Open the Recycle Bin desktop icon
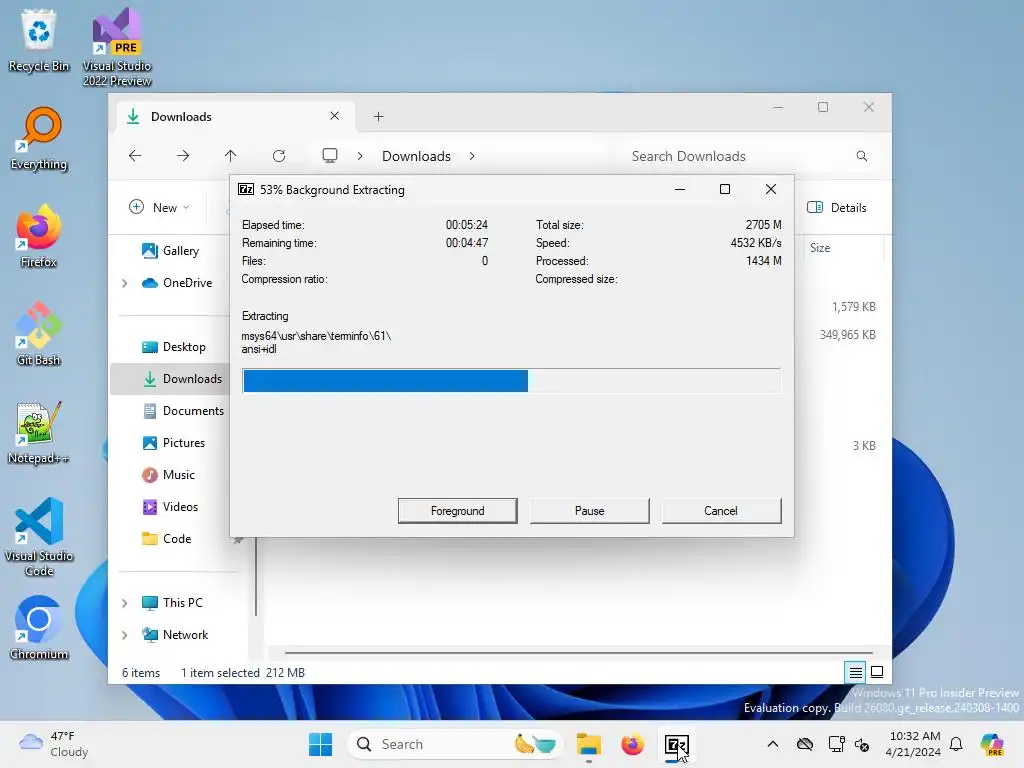This screenshot has width=1024, height=768. click(39, 40)
